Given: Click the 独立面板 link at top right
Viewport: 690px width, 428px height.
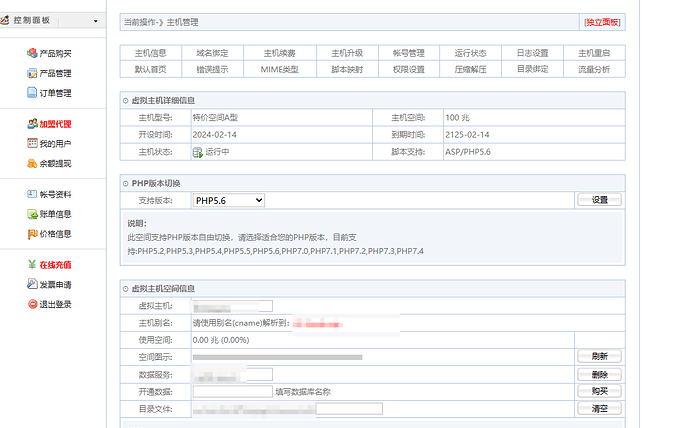Looking at the screenshot, I should click(x=603, y=21).
